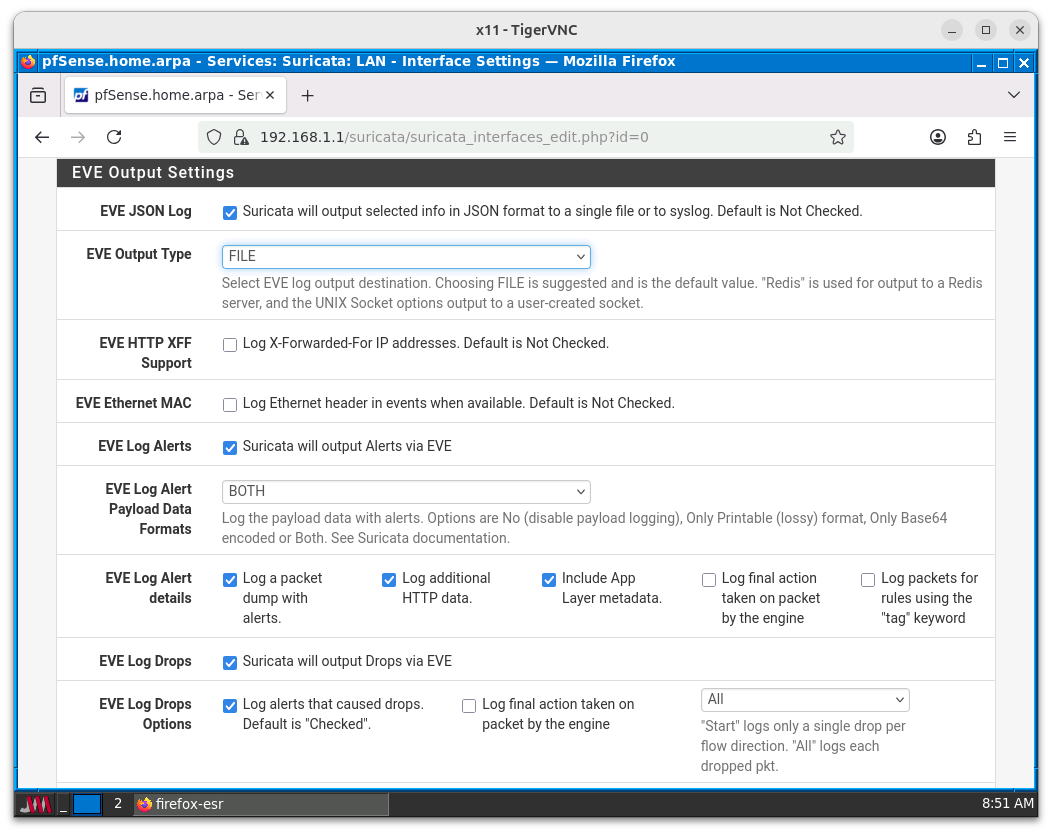Viewport: 1052px width, 834px height.
Task: Uncheck Log additional HTTP data
Action: click(389, 580)
